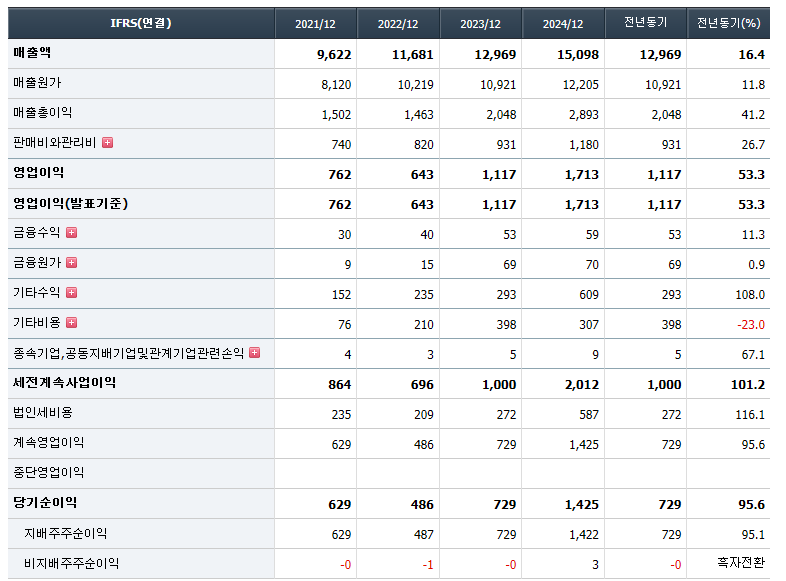Select the 매출액 row label

[32, 53]
